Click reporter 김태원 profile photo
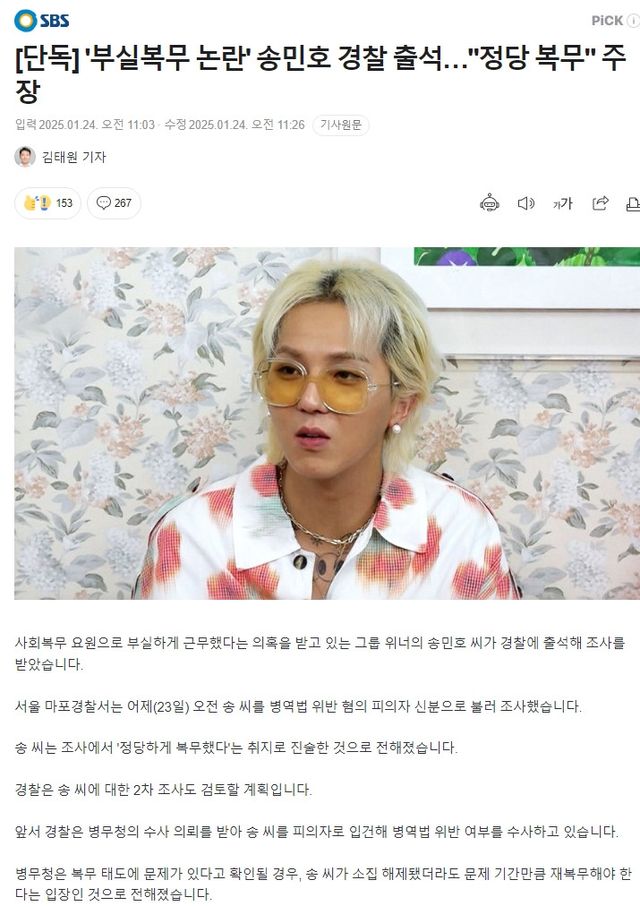The height and width of the screenshot is (907, 640). [x=25, y=157]
